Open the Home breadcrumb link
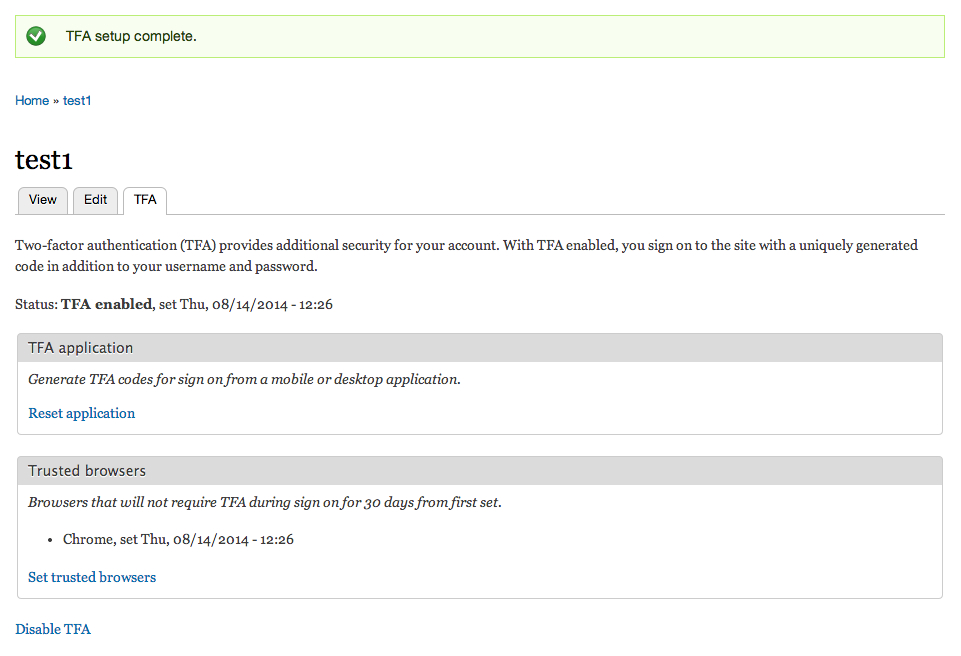This screenshot has width=961, height=656. pos(31,100)
